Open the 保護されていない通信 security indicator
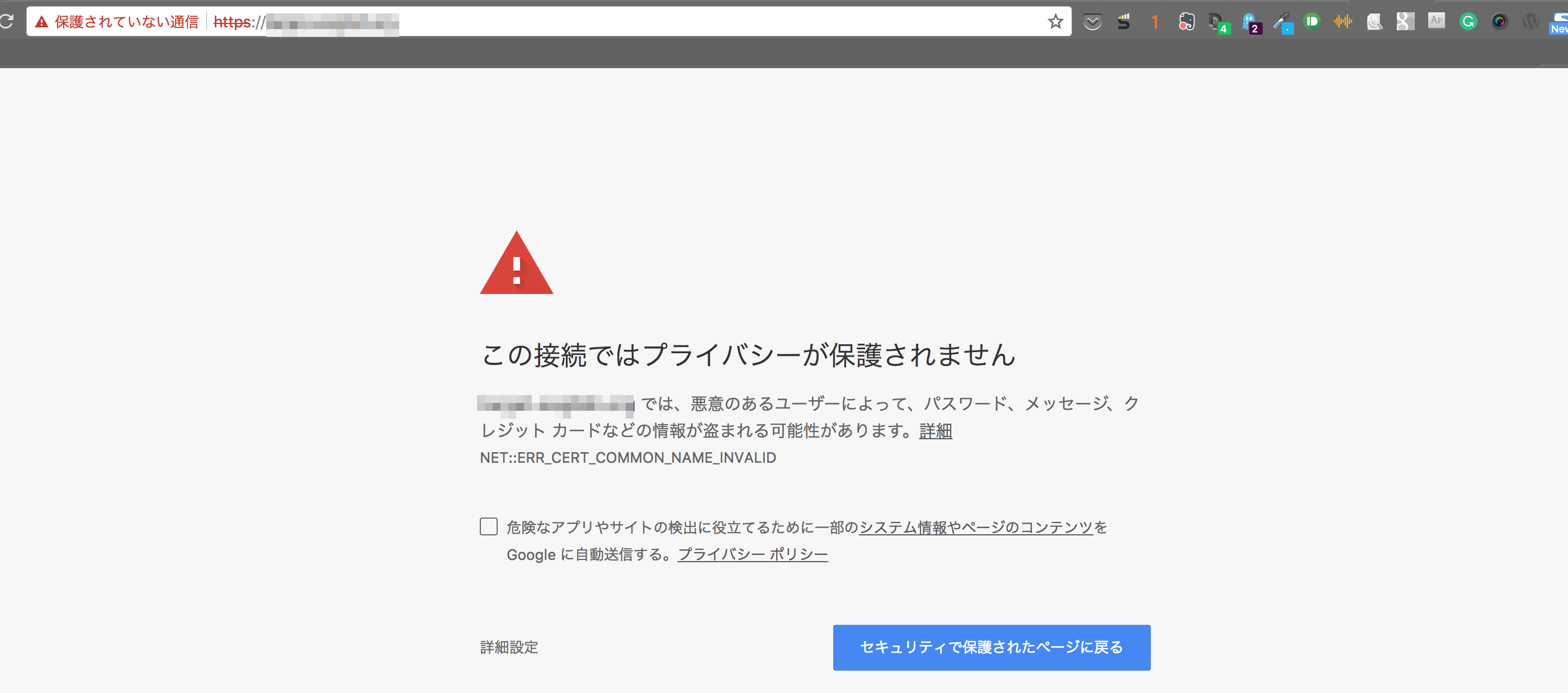 pyautogui.click(x=119, y=22)
